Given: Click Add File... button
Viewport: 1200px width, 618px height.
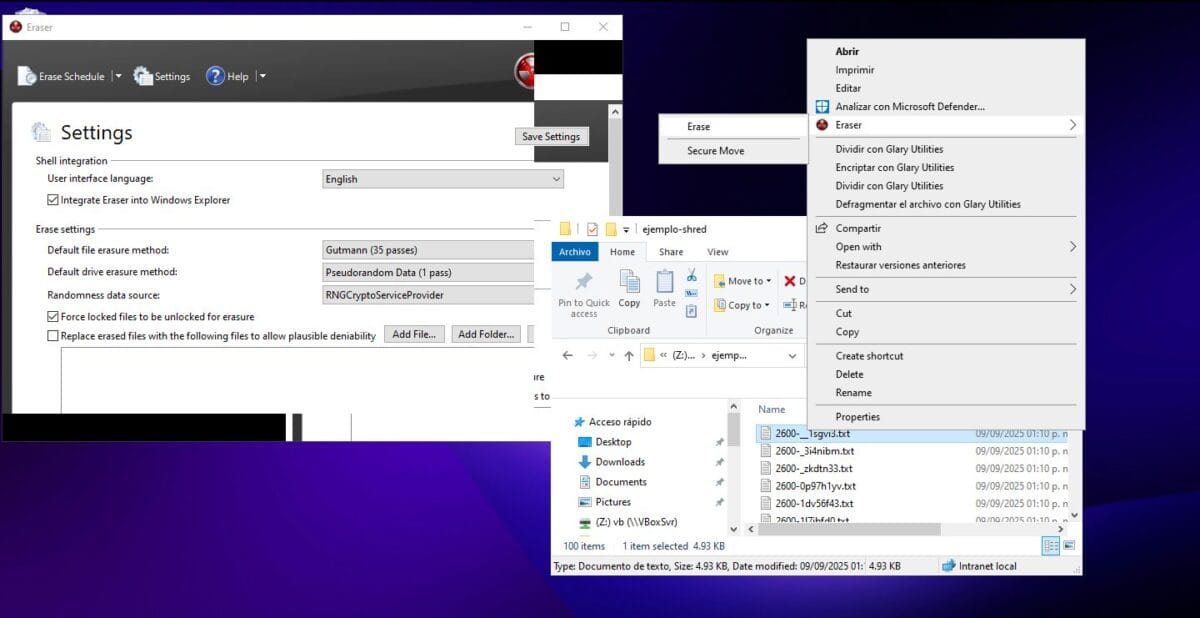Looking at the screenshot, I should pyautogui.click(x=414, y=334).
